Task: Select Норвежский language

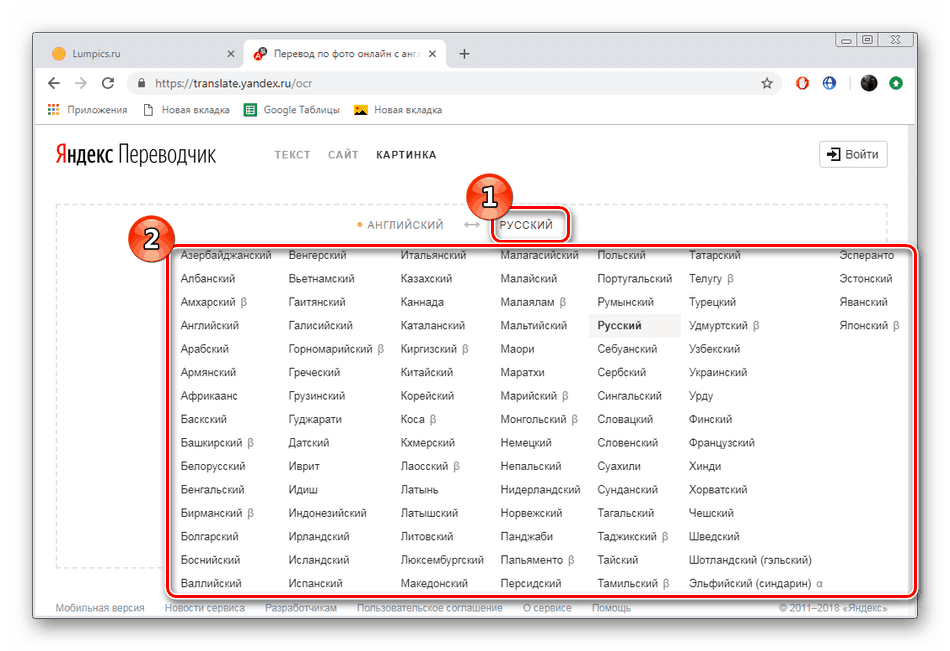Action: pyautogui.click(x=531, y=513)
